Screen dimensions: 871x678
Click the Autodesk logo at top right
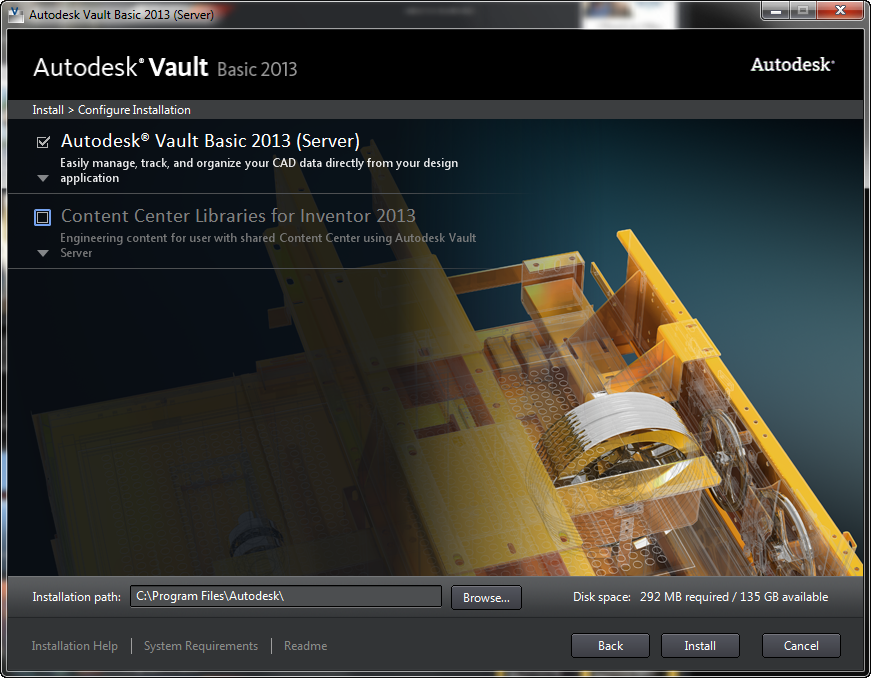[x=791, y=64]
